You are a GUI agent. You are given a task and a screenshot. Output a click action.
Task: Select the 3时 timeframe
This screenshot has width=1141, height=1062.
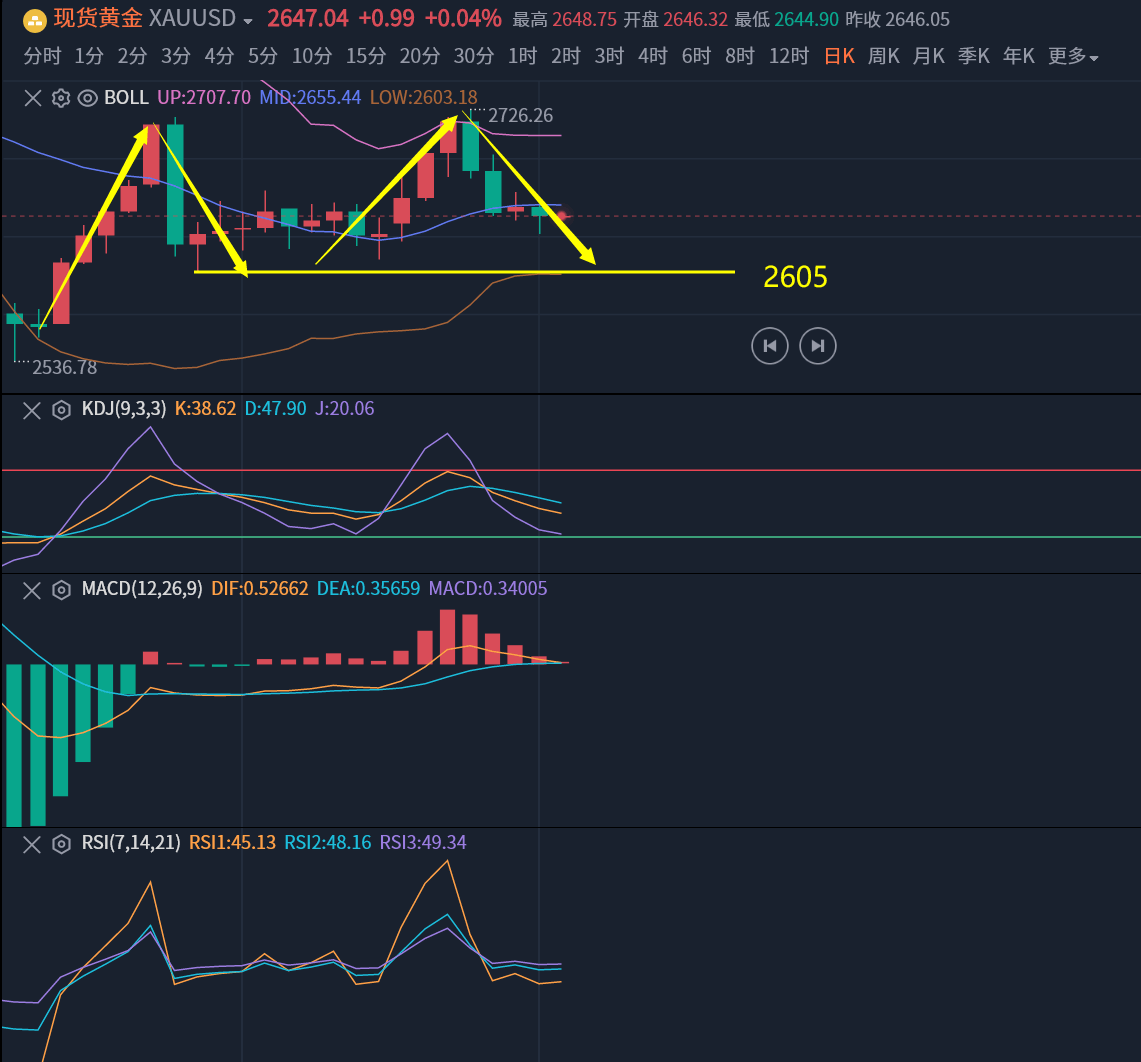[x=609, y=56]
